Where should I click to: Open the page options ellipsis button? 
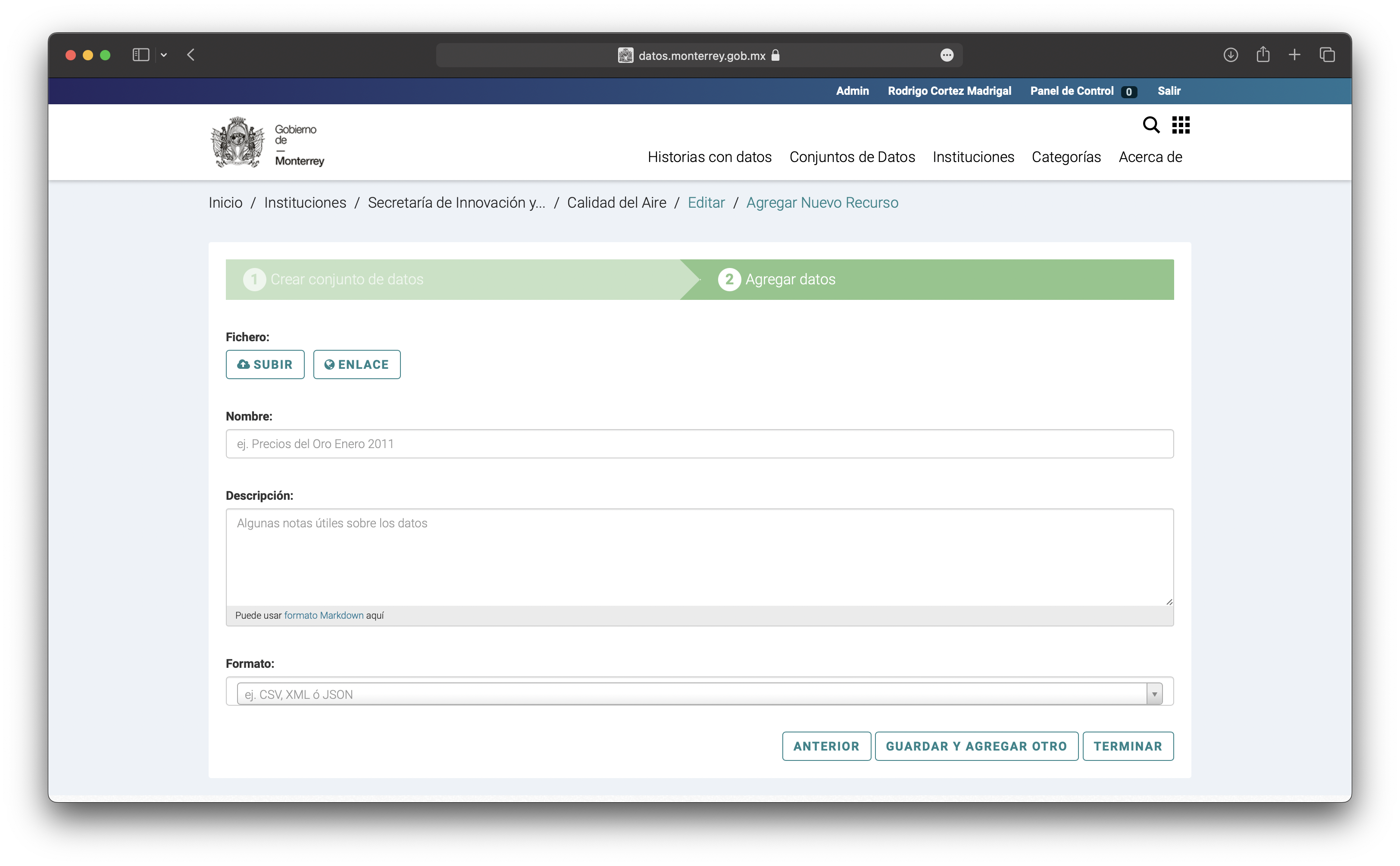947,55
